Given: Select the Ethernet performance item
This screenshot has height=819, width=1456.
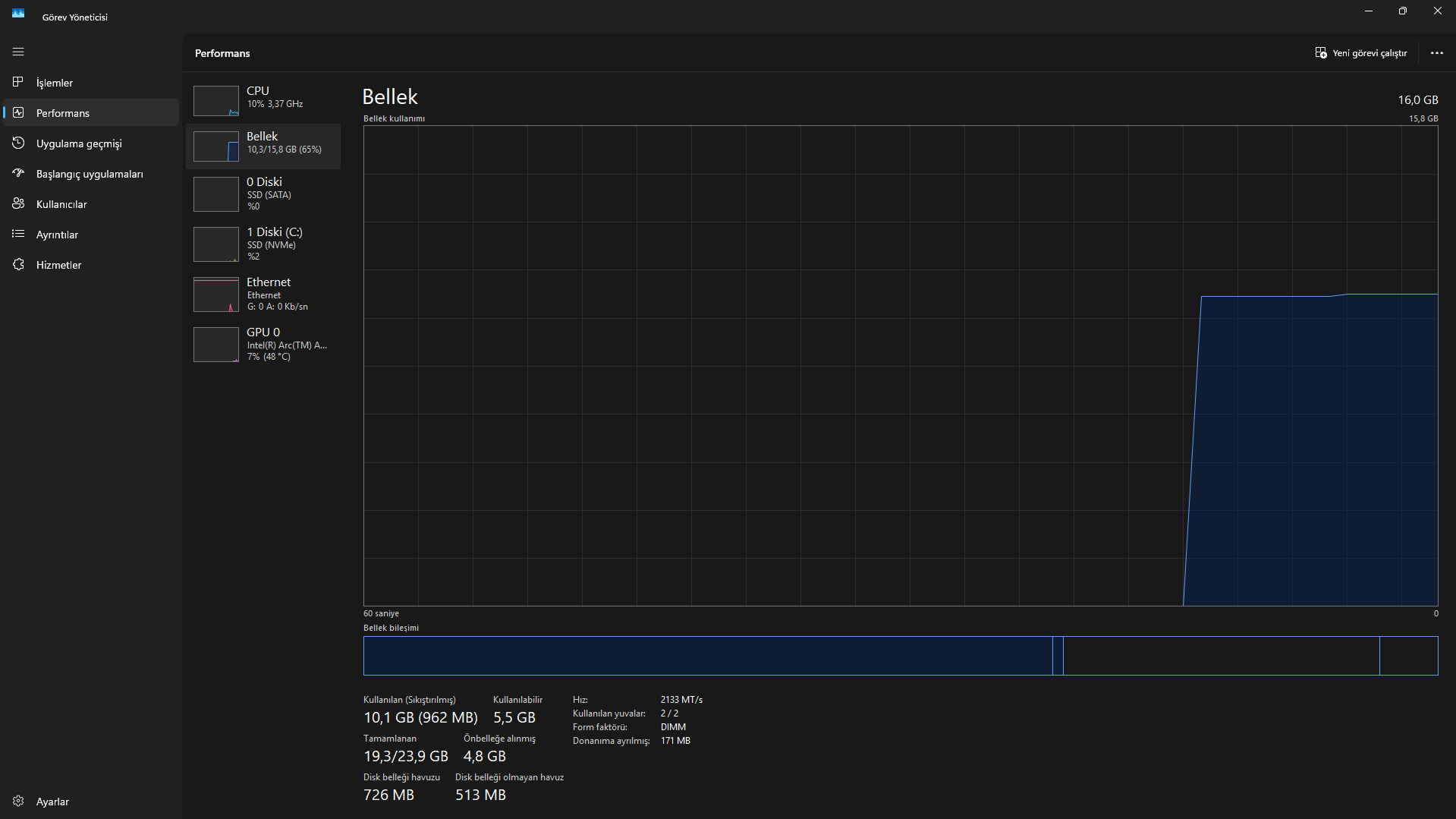Looking at the screenshot, I should pyautogui.click(x=263, y=294).
